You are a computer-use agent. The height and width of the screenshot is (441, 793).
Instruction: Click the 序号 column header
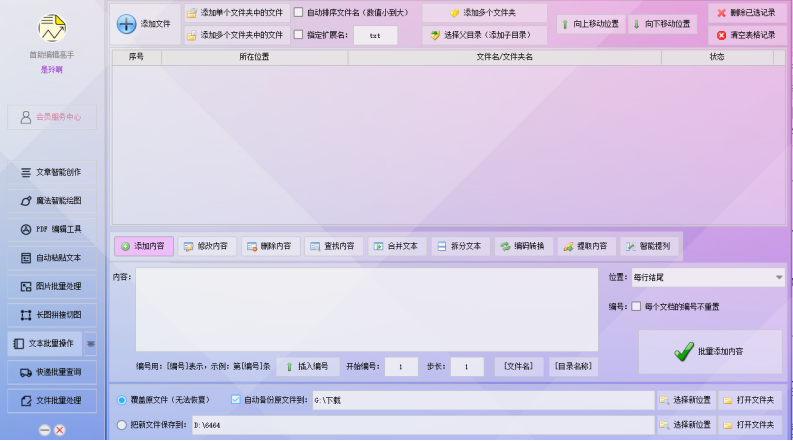(137, 57)
